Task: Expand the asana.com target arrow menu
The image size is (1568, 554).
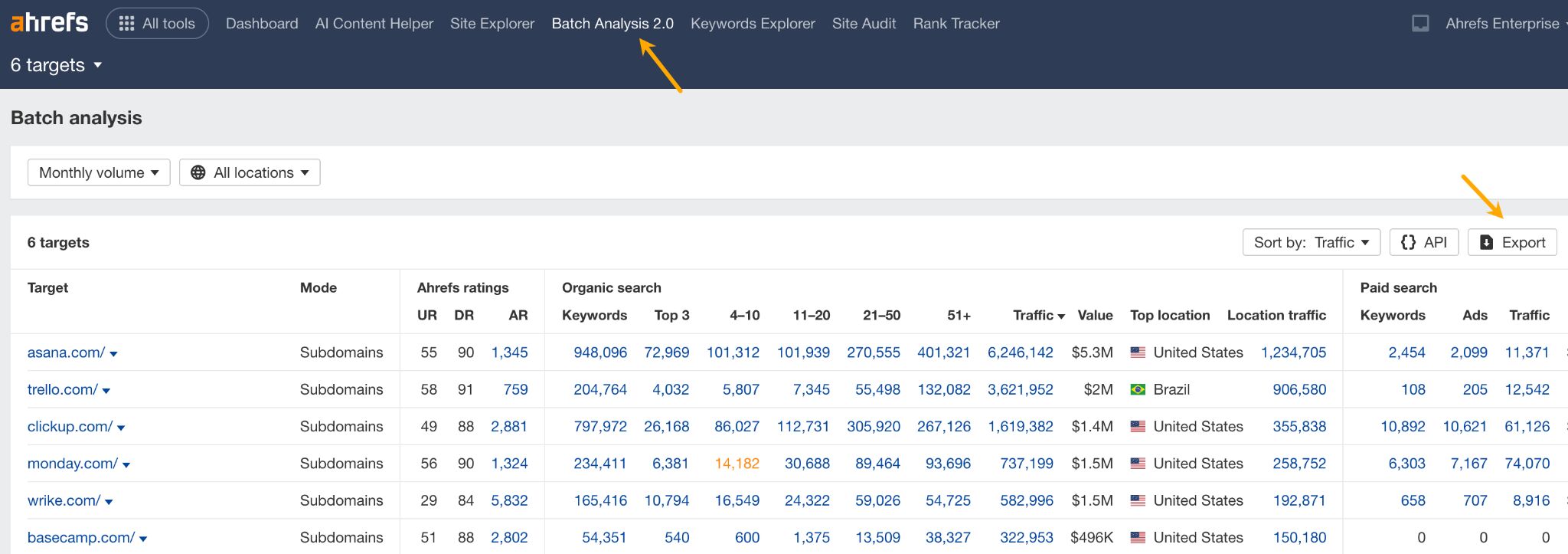Action: [x=114, y=354]
